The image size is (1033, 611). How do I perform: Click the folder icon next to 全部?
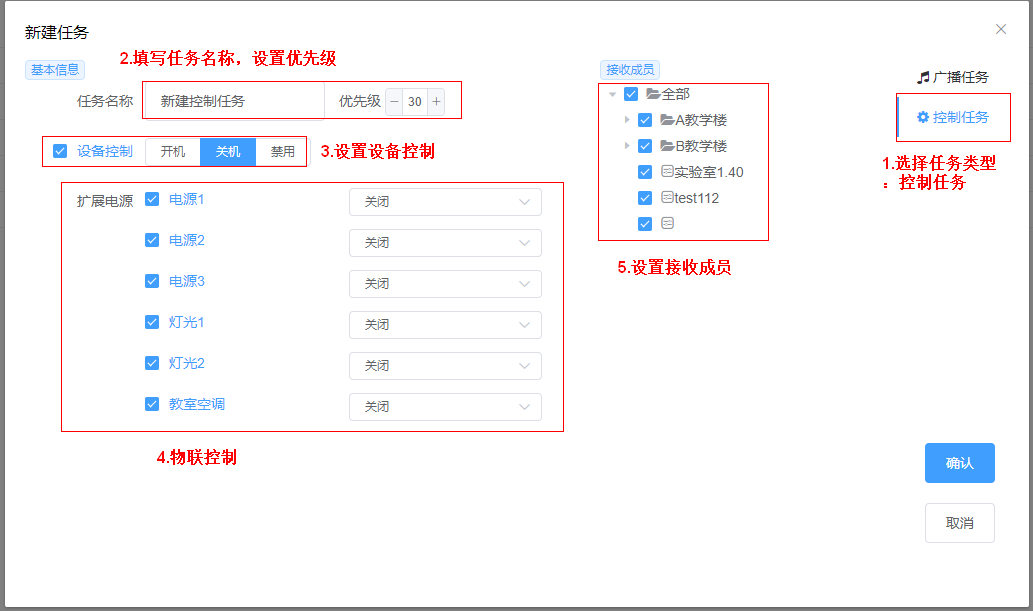tap(653, 94)
